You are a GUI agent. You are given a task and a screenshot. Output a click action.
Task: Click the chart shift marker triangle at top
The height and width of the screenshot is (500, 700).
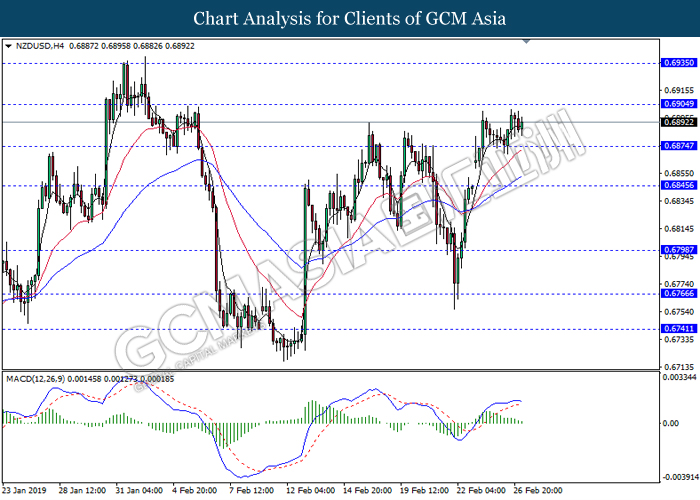(526, 42)
